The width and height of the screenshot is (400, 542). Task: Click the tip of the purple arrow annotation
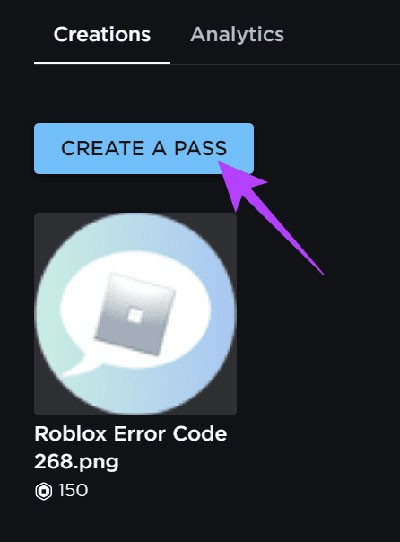coord(221,163)
